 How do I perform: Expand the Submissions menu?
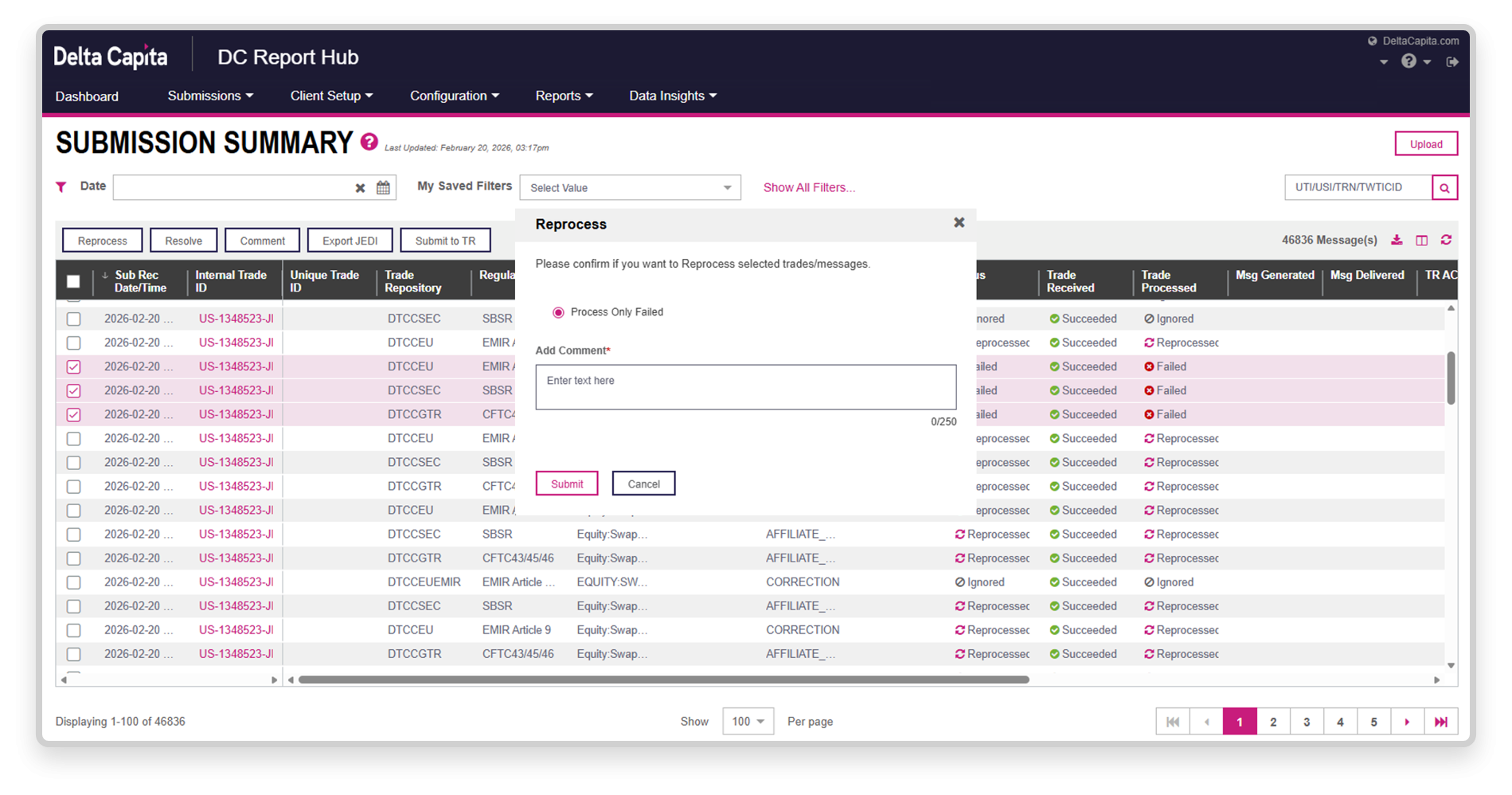tap(210, 96)
